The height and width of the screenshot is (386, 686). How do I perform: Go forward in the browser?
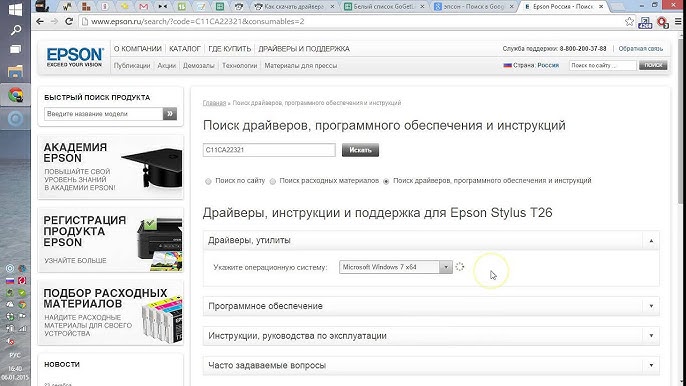[x=54, y=21]
